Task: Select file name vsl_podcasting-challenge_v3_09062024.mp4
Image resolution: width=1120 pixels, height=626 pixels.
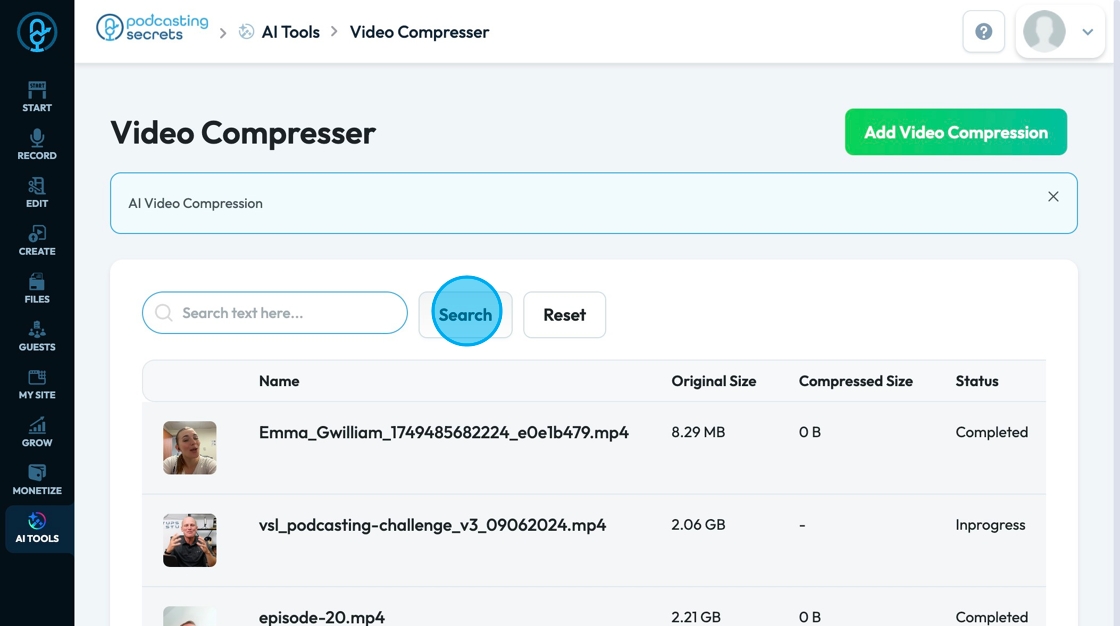Action: point(432,525)
